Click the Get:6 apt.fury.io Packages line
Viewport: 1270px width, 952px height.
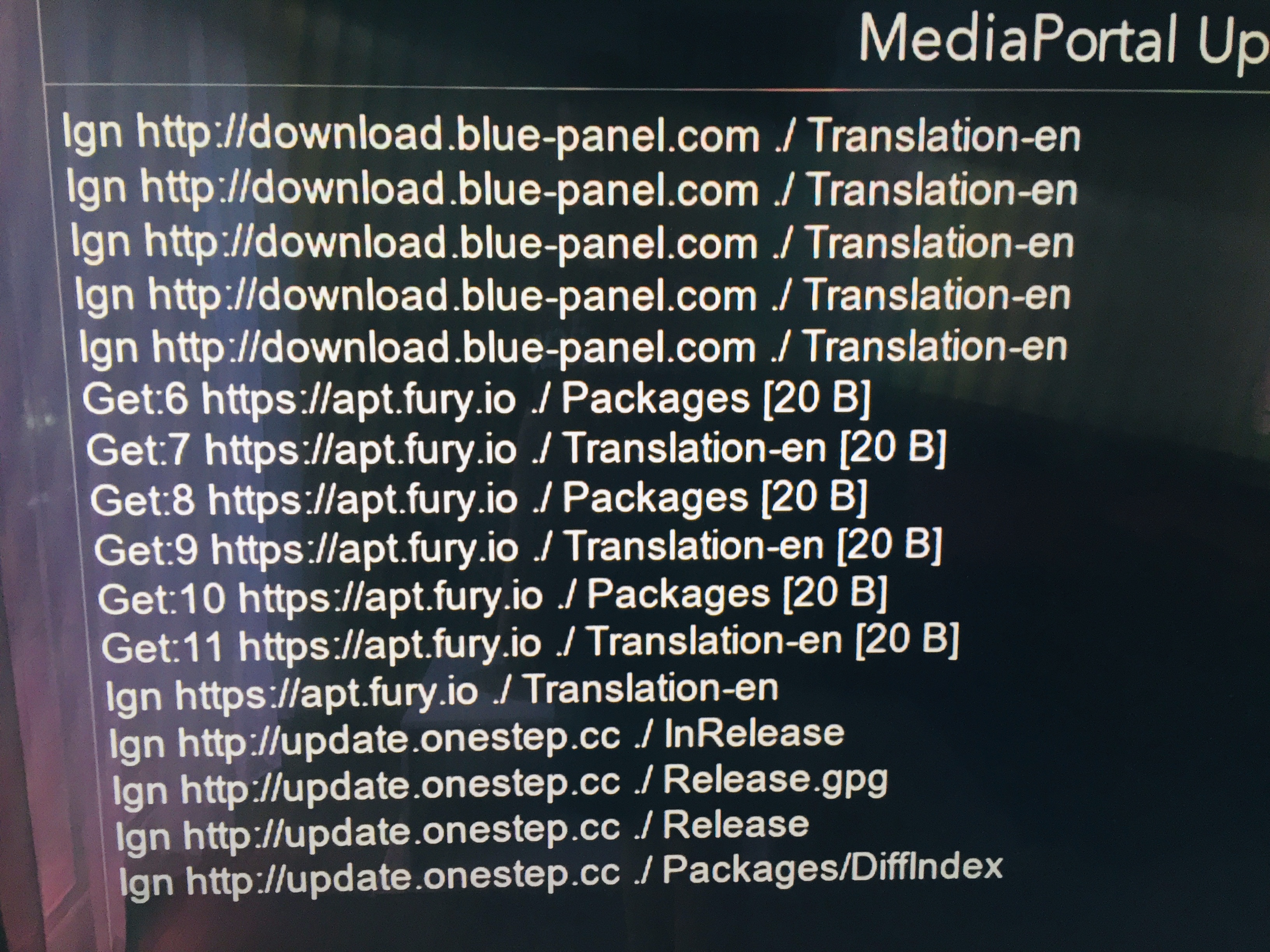click(477, 398)
